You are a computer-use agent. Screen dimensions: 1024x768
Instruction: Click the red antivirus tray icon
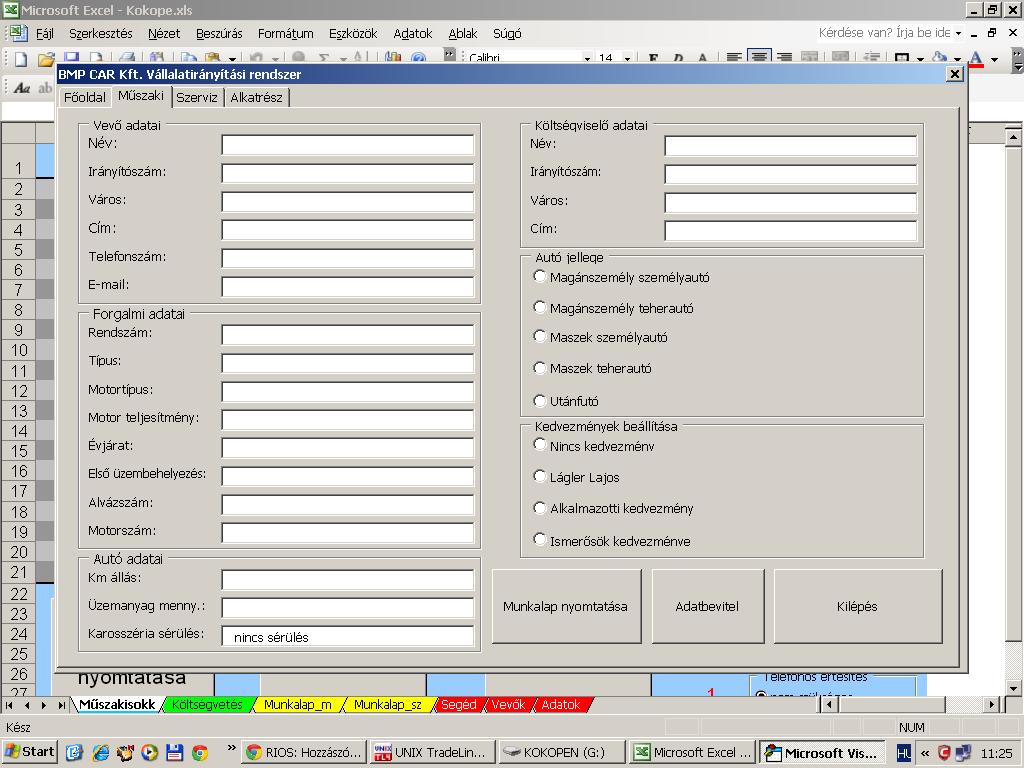[944, 752]
